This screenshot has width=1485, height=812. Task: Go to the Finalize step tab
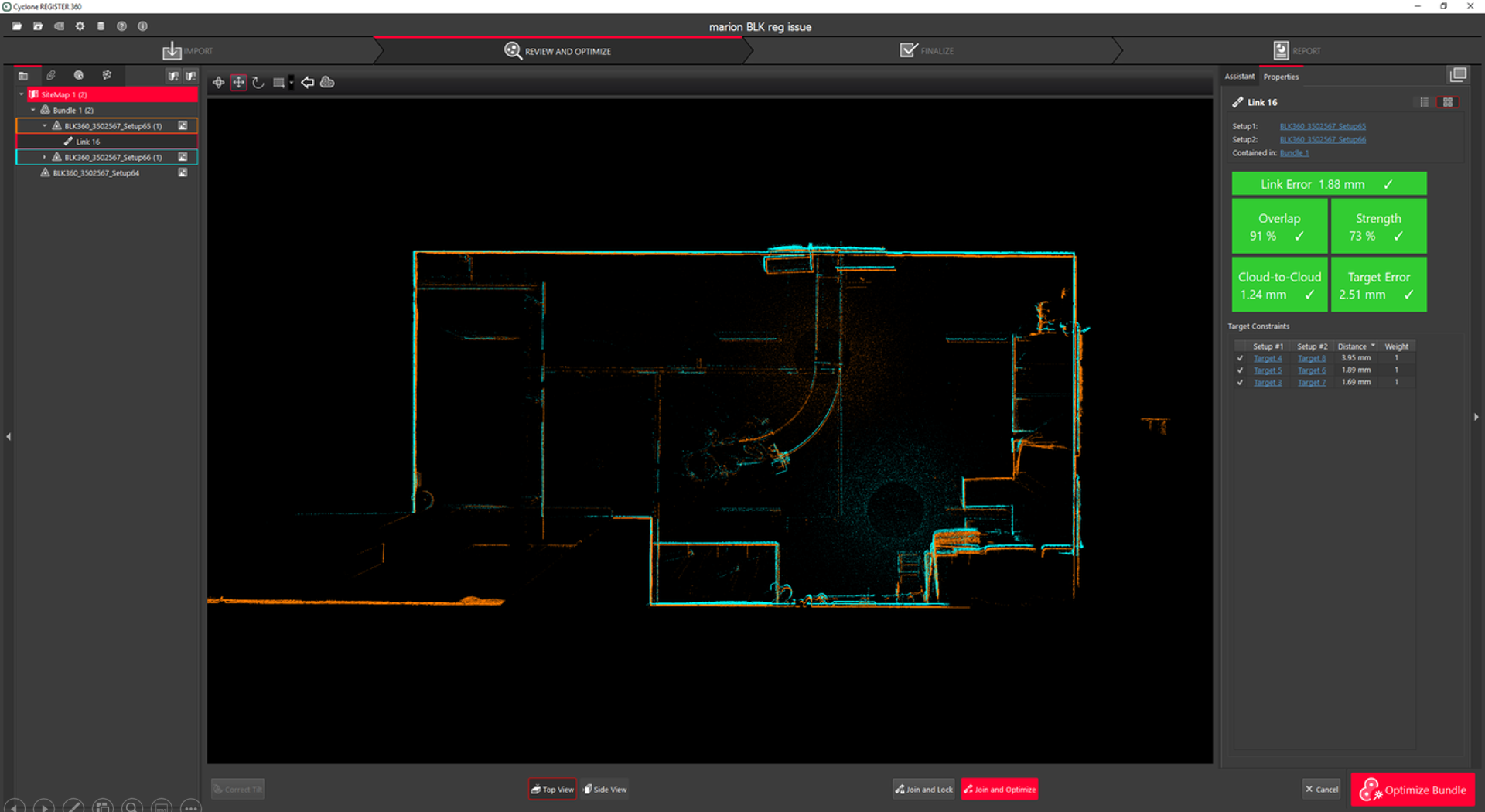pyautogui.click(x=927, y=51)
